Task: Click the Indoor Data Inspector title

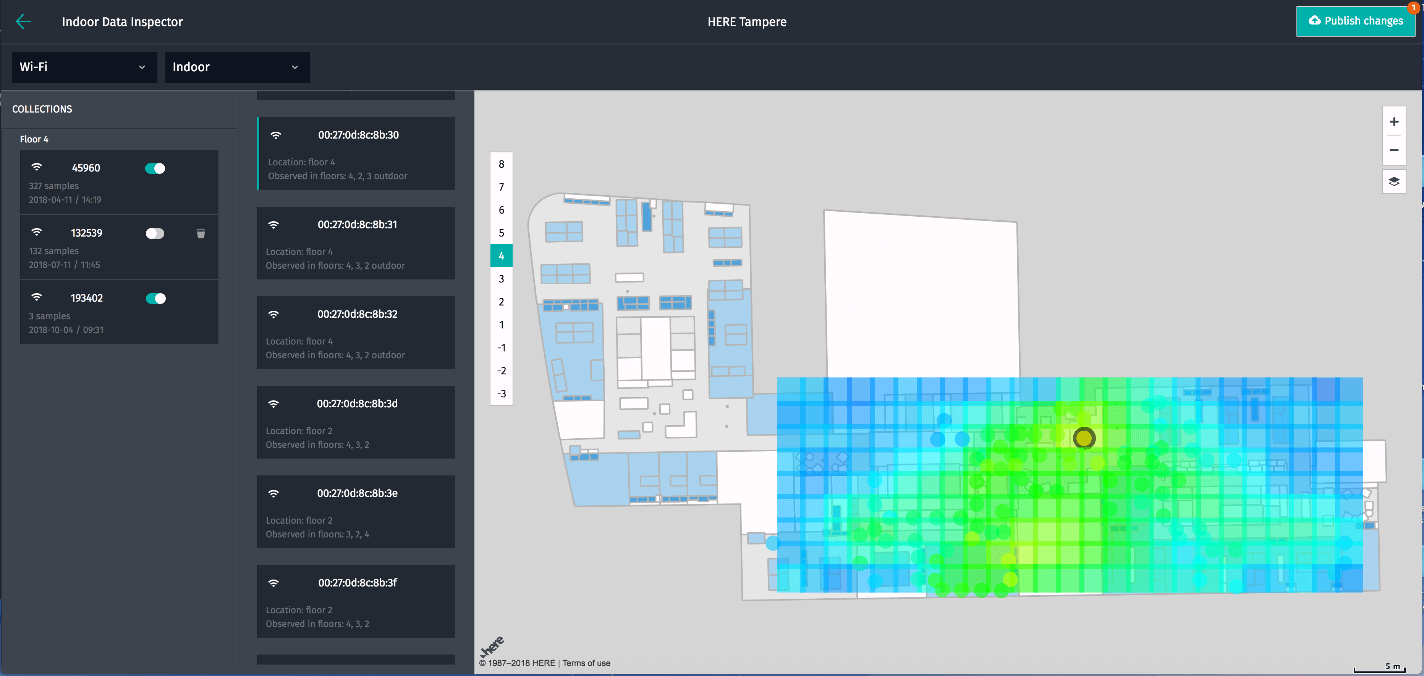Action: pos(122,22)
